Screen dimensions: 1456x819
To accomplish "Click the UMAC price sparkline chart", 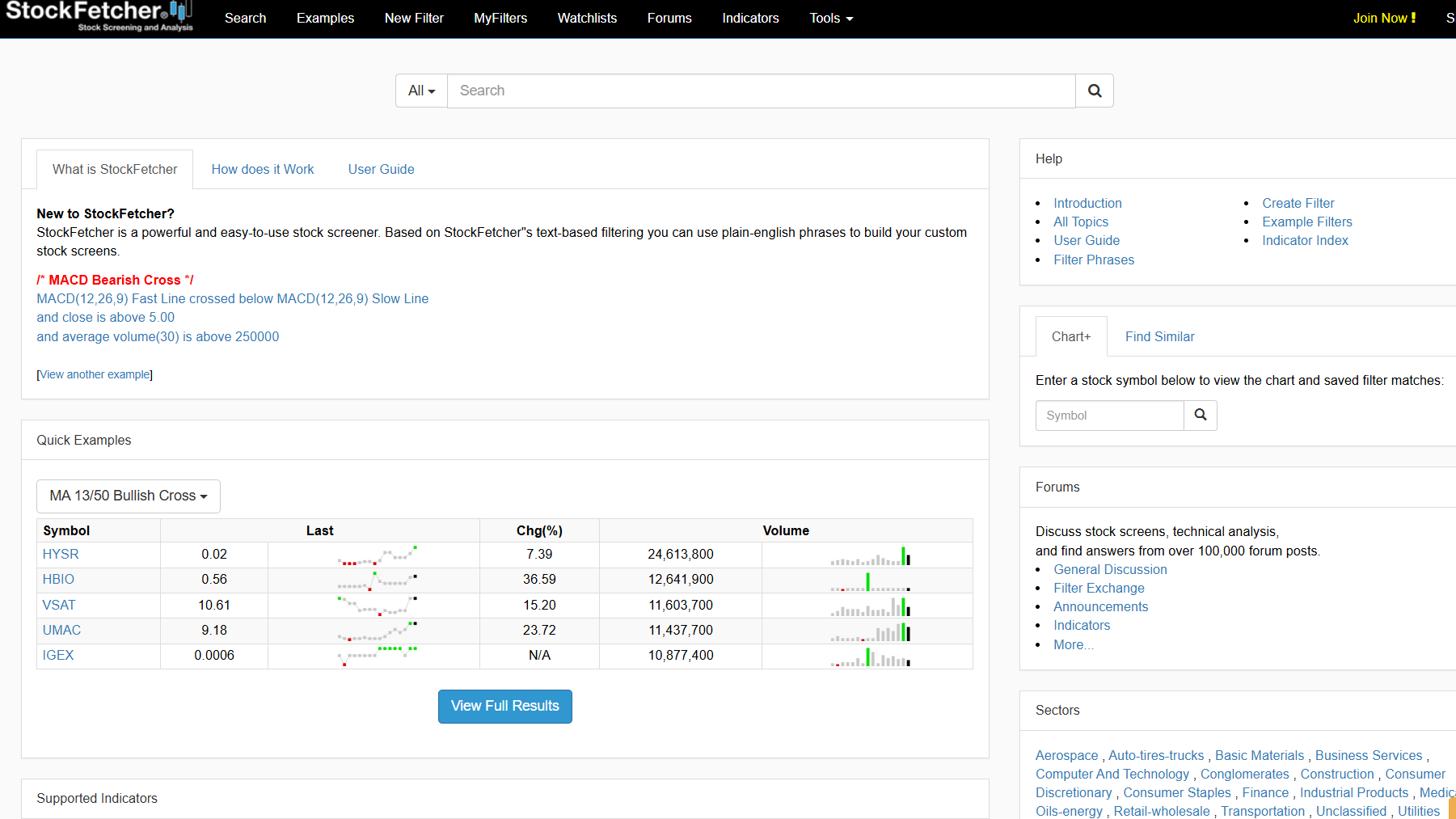I will coord(377,631).
